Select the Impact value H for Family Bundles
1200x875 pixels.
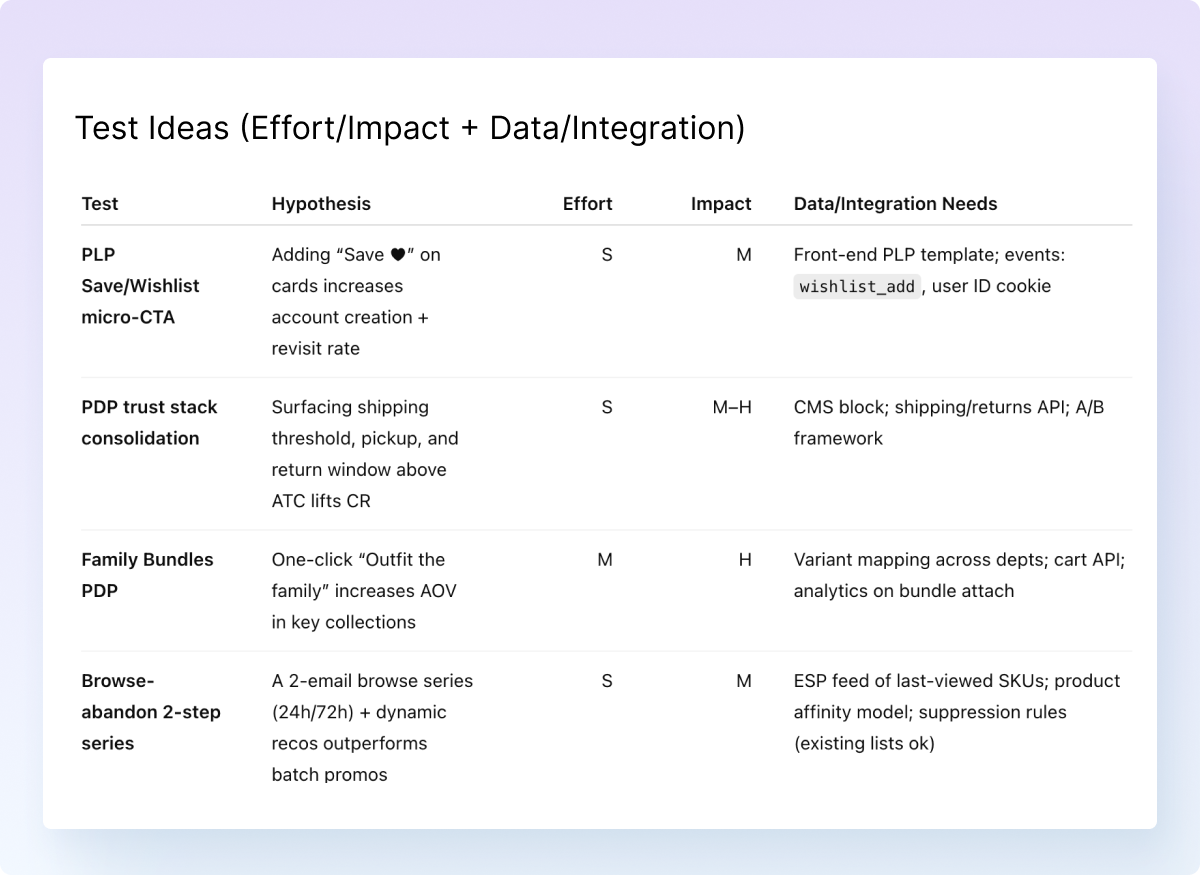pos(744,560)
